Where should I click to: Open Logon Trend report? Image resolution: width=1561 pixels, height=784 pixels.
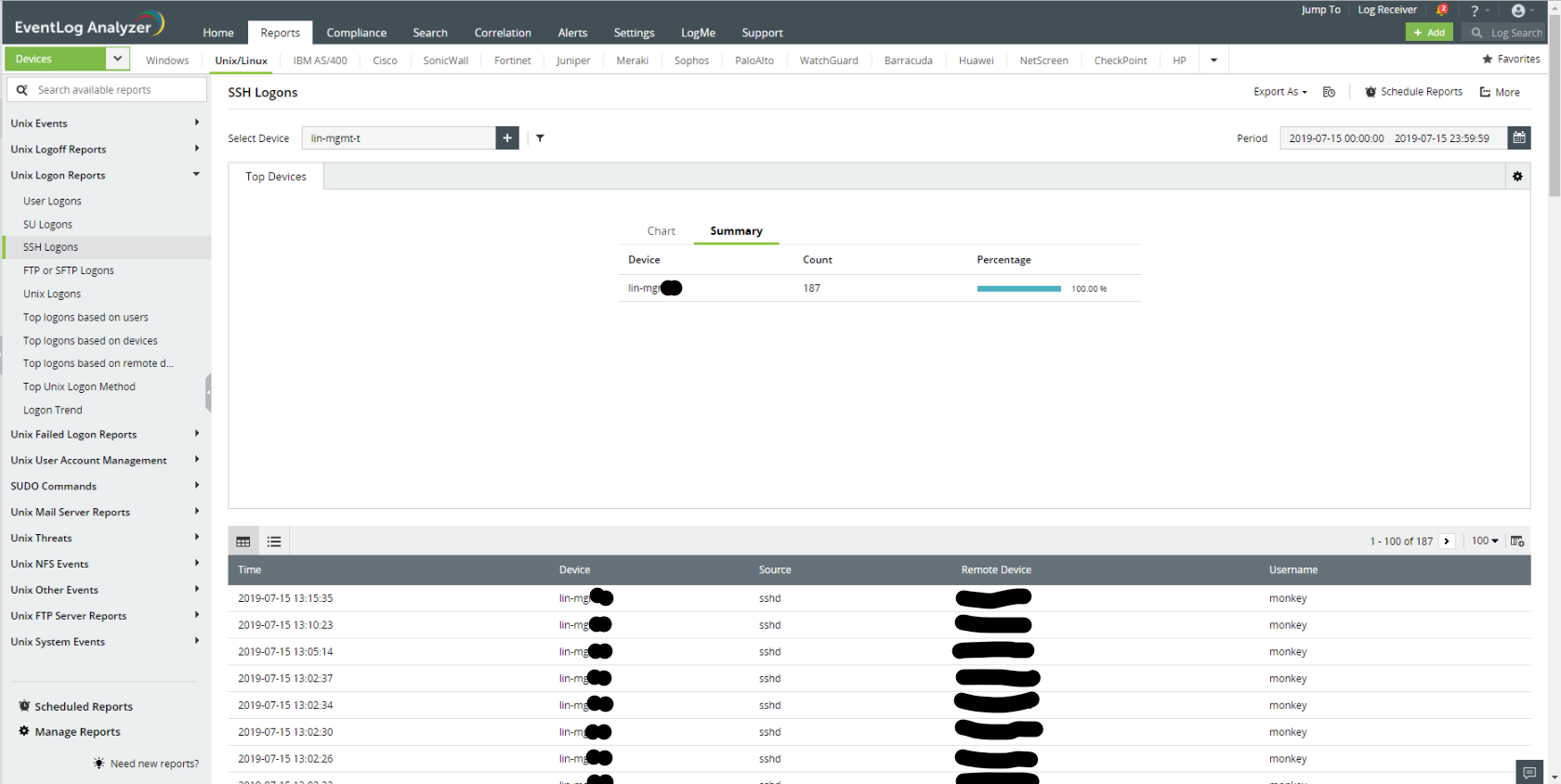click(x=53, y=410)
